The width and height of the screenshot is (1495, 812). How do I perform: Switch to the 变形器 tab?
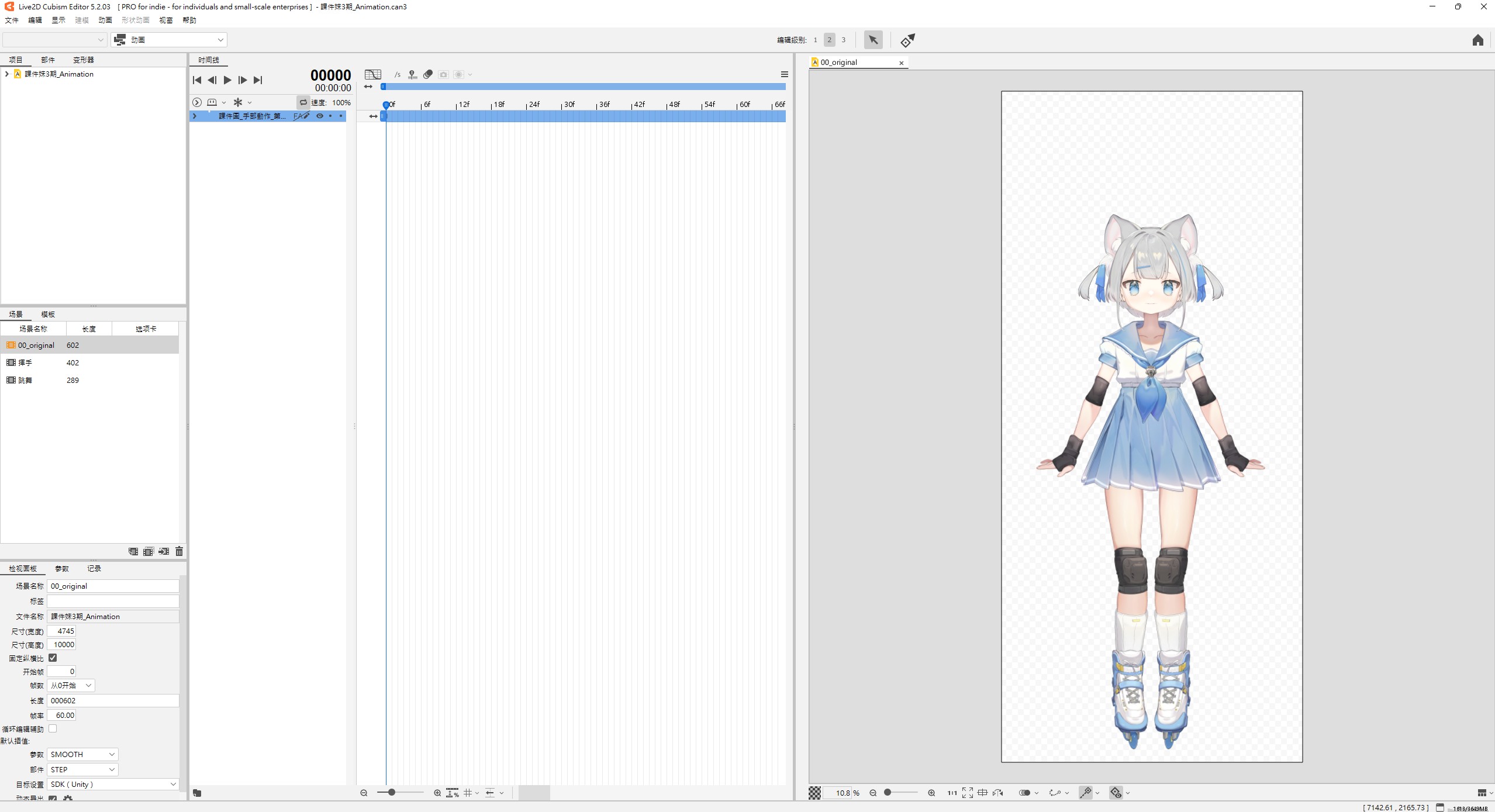tap(84, 60)
